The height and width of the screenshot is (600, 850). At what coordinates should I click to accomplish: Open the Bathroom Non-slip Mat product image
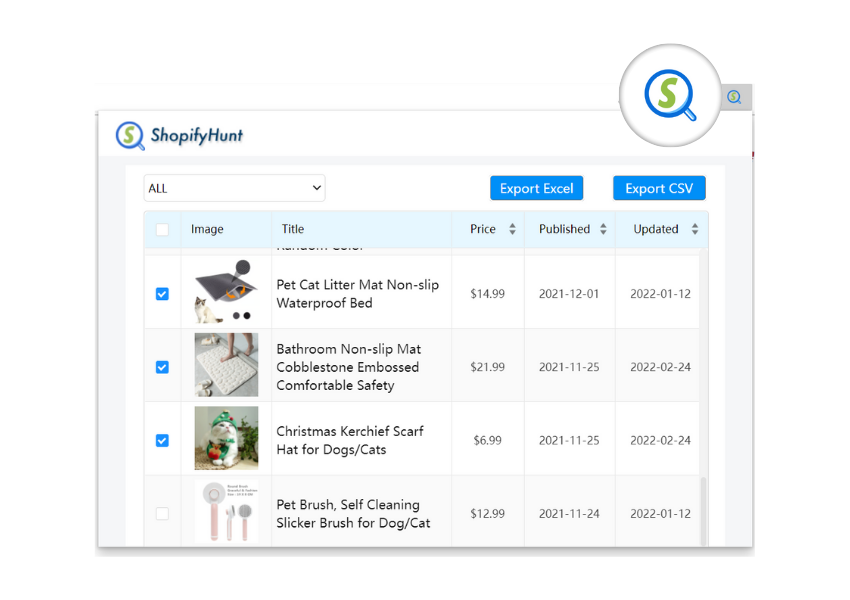226,365
